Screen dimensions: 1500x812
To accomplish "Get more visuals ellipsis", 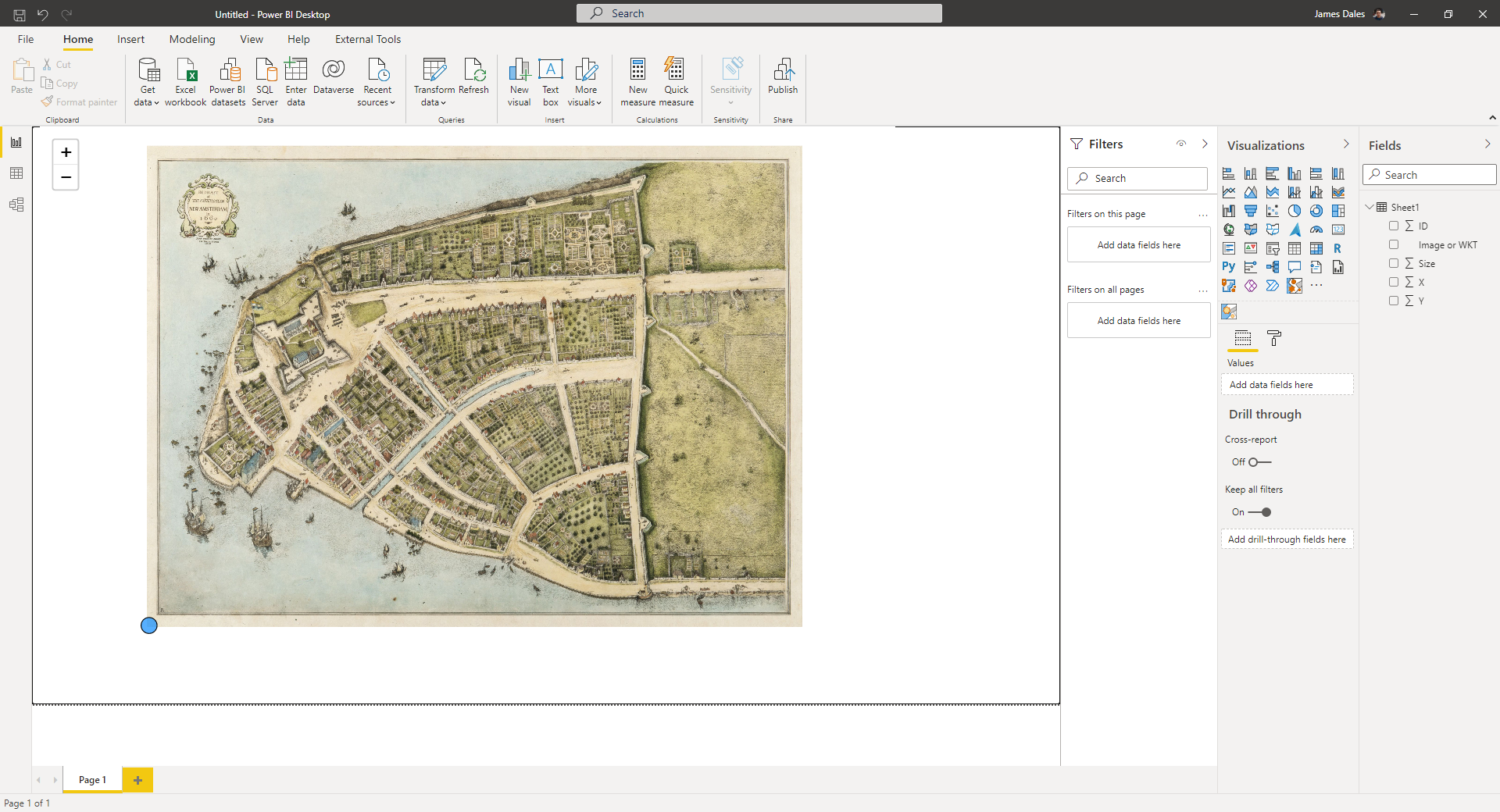I will tap(1316, 286).
